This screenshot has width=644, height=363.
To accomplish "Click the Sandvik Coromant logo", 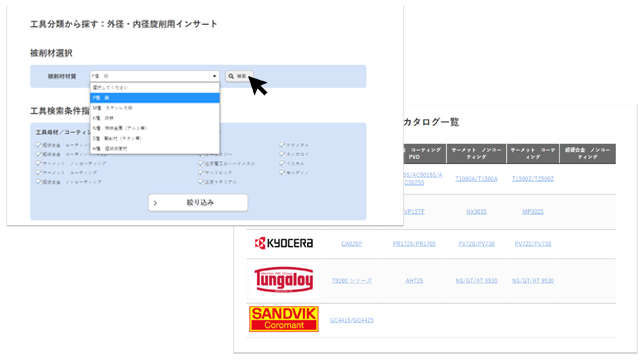I will [284, 319].
